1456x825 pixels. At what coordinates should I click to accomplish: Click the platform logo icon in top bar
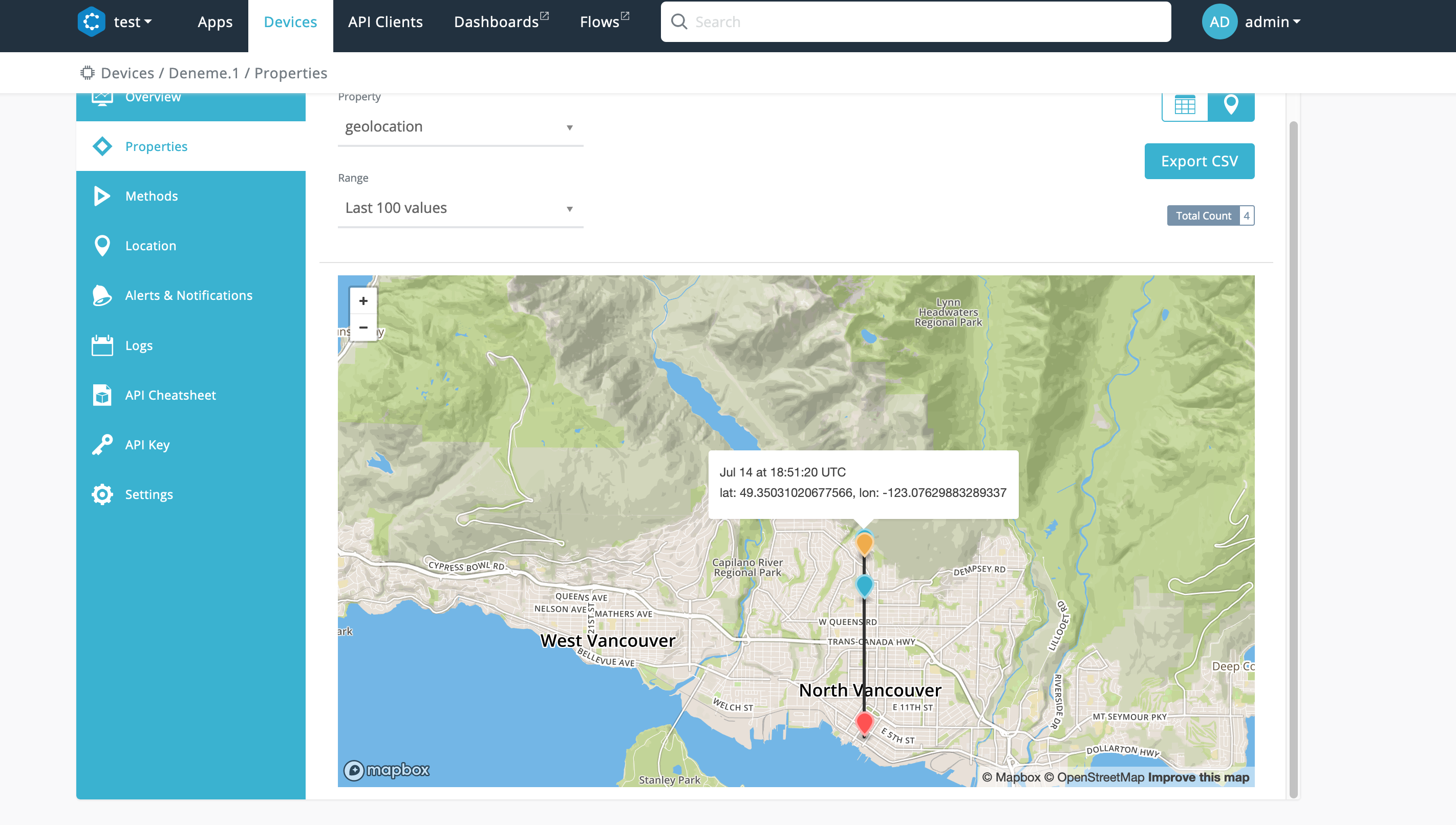(x=91, y=21)
